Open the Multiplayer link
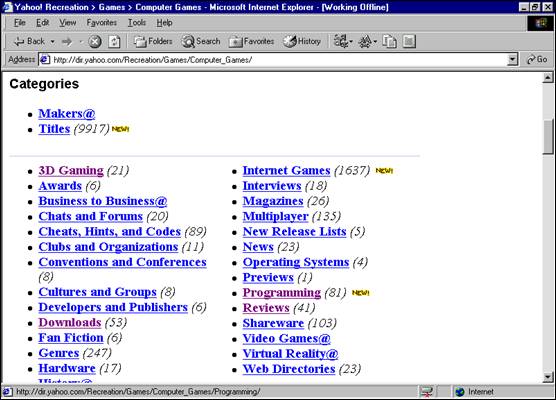 pos(276,216)
